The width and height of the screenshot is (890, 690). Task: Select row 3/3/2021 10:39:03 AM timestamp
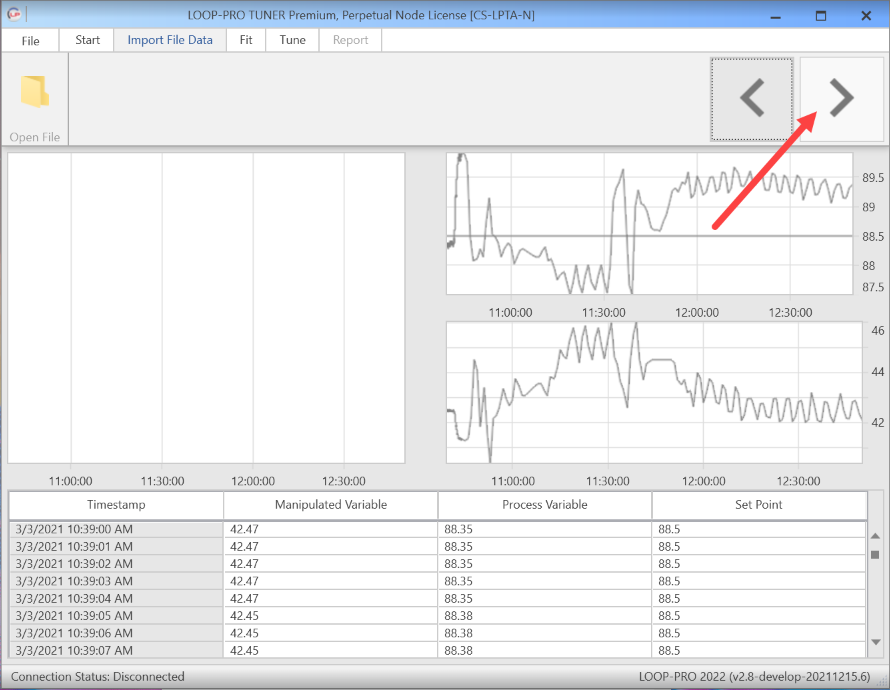116,581
